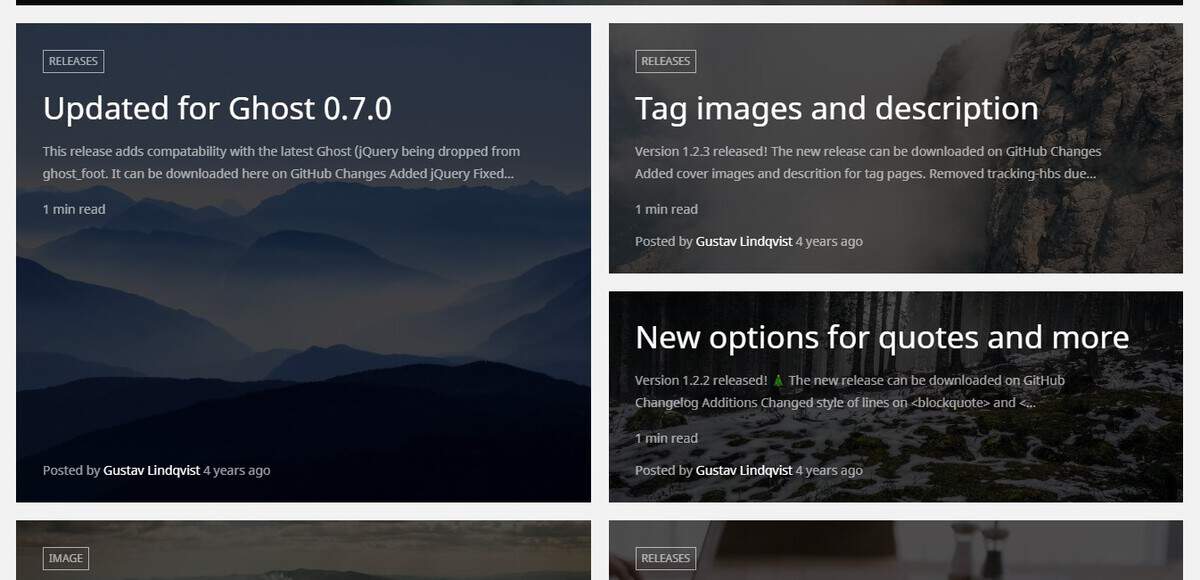Click "4 years ago" under the quotes post
This screenshot has width=1200, height=580.
coord(829,470)
